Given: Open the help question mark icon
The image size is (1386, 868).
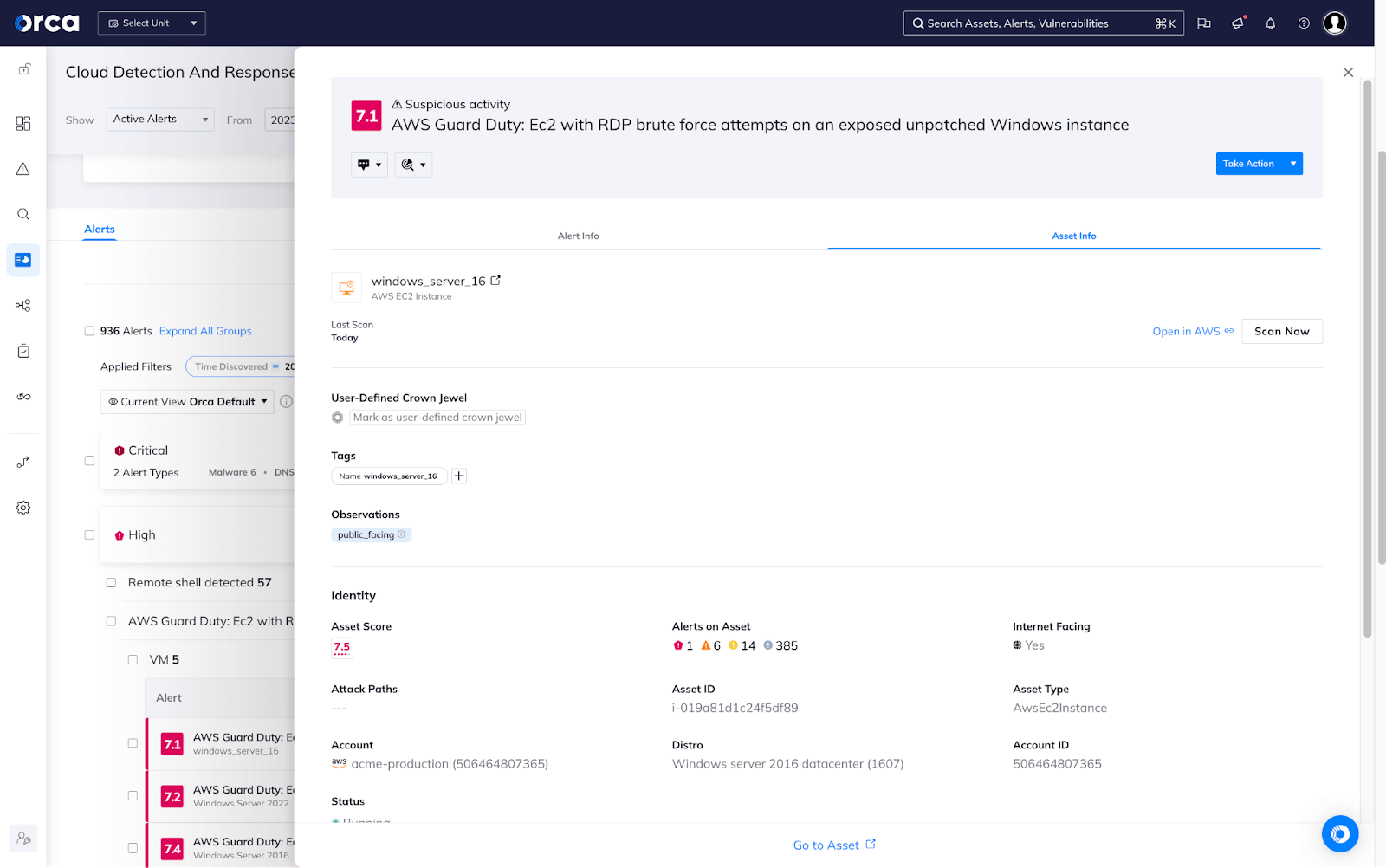Looking at the screenshot, I should coord(1303,23).
